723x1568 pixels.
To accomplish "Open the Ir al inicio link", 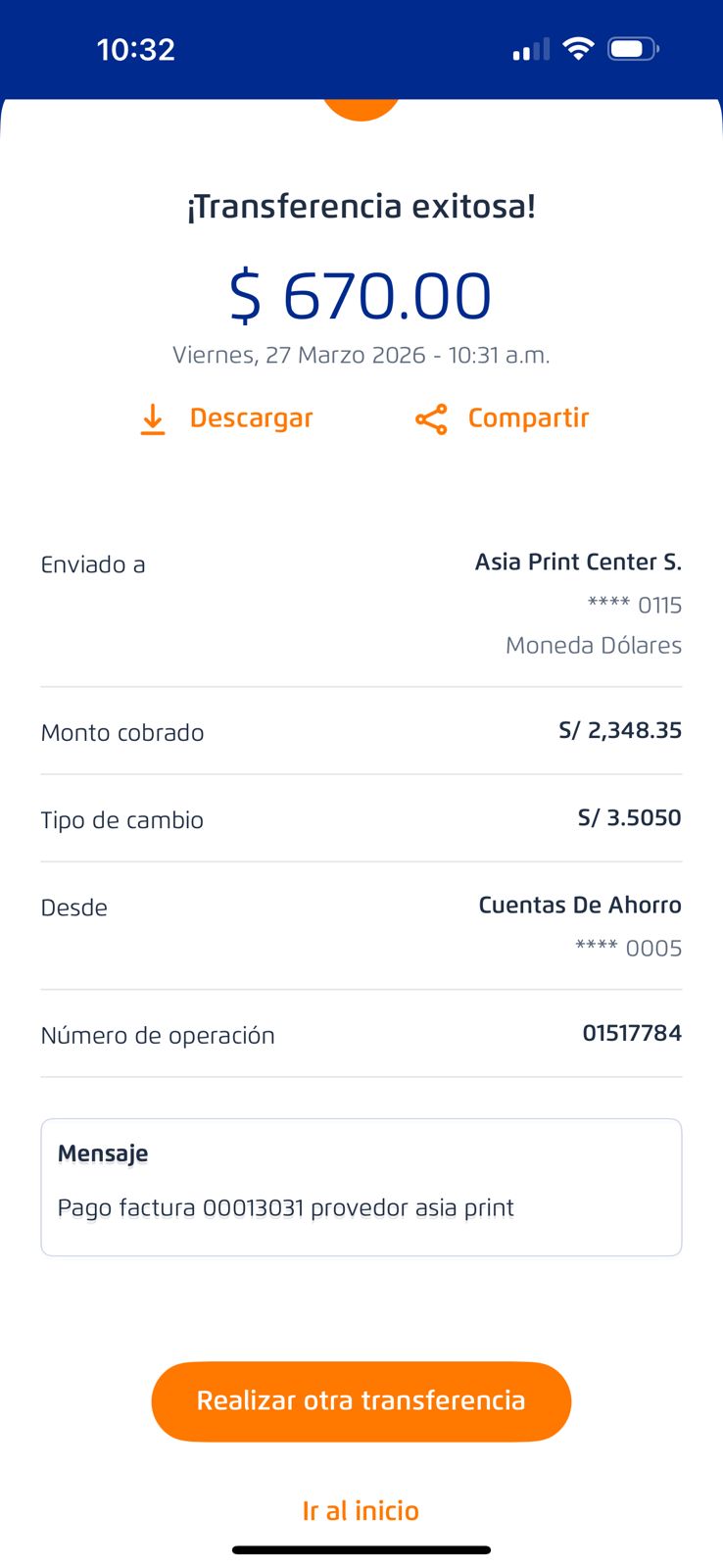I will pos(361,1510).
